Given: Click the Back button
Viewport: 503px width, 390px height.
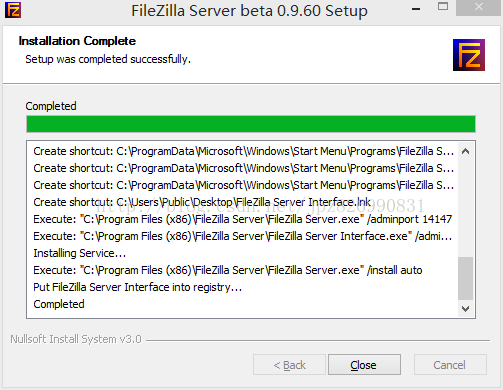Looking at the screenshot, I should (x=289, y=365).
